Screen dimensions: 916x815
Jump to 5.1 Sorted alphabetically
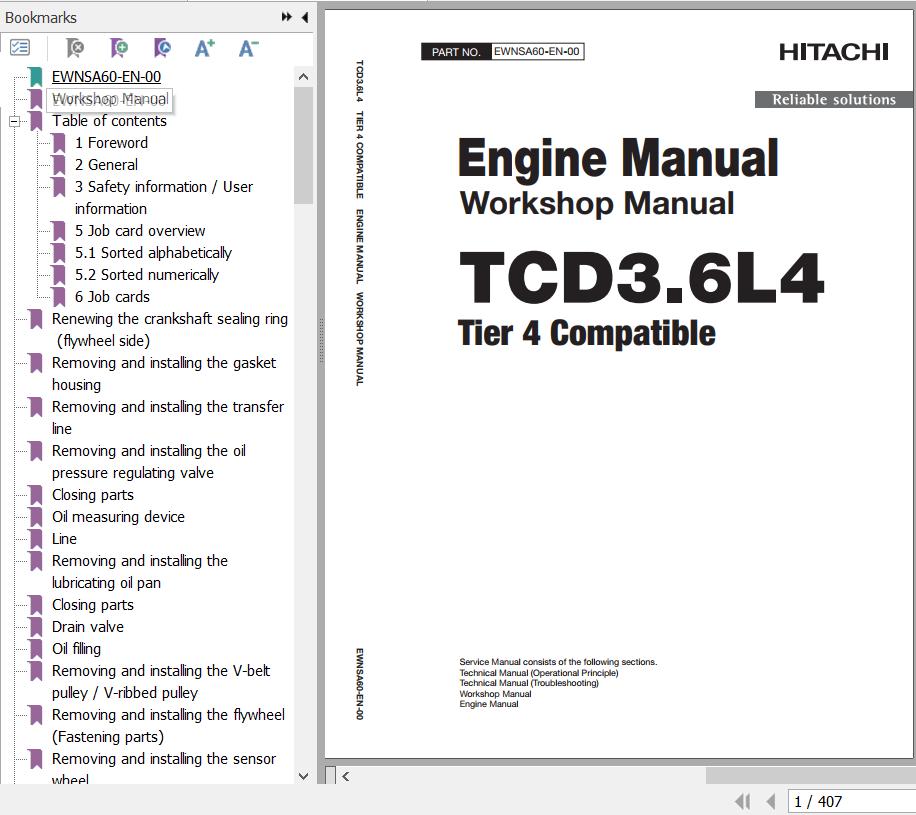[x=153, y=253]
